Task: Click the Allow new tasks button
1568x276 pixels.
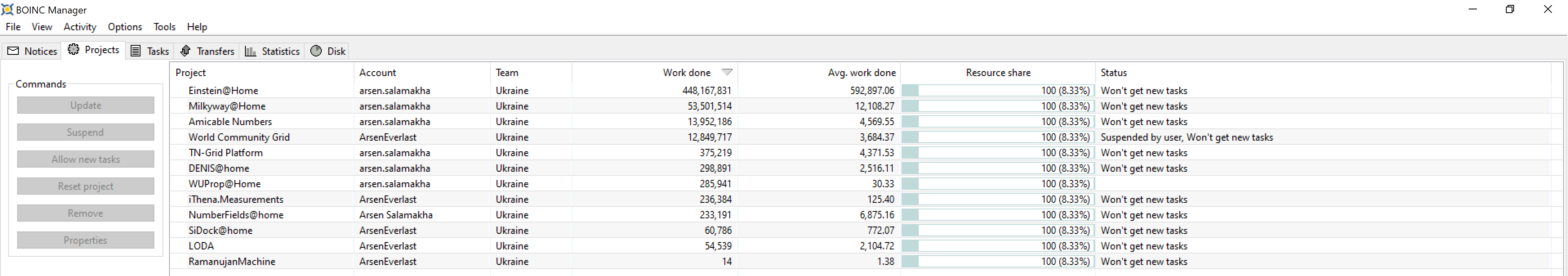Action: (86, 159)
